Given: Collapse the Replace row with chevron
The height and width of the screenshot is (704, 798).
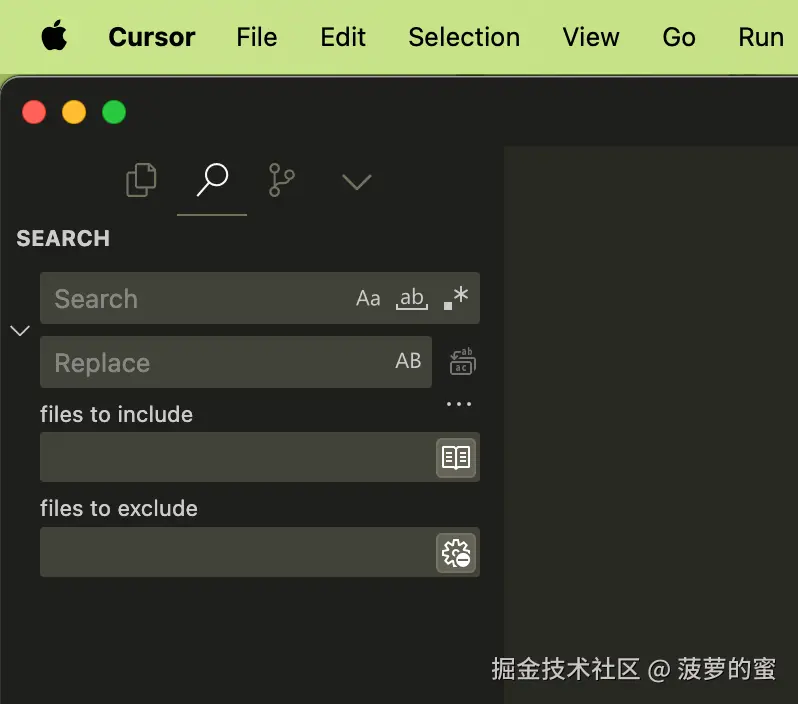Looking at the screenshot, I should (20, 331).
